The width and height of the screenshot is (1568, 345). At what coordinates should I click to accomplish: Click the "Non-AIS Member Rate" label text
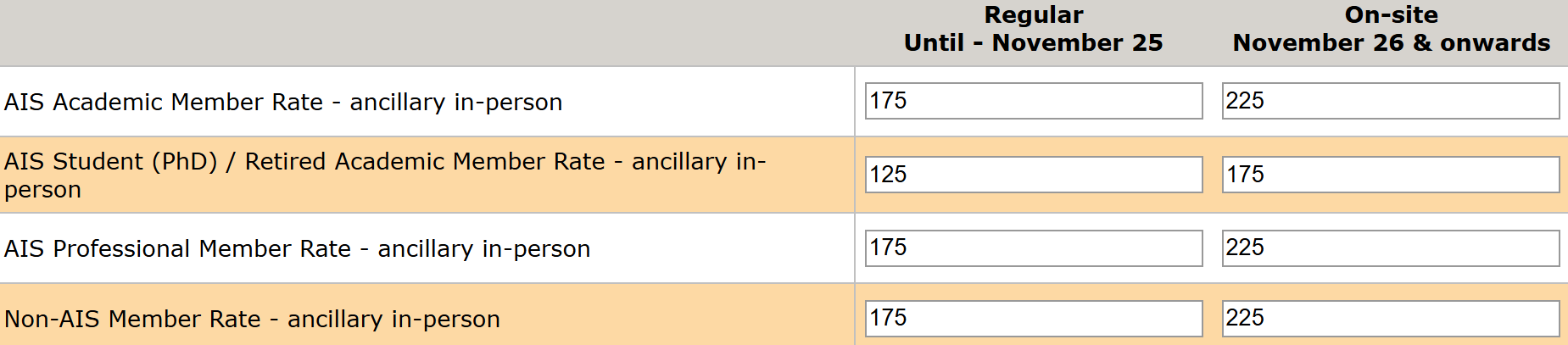pos(132,320)
